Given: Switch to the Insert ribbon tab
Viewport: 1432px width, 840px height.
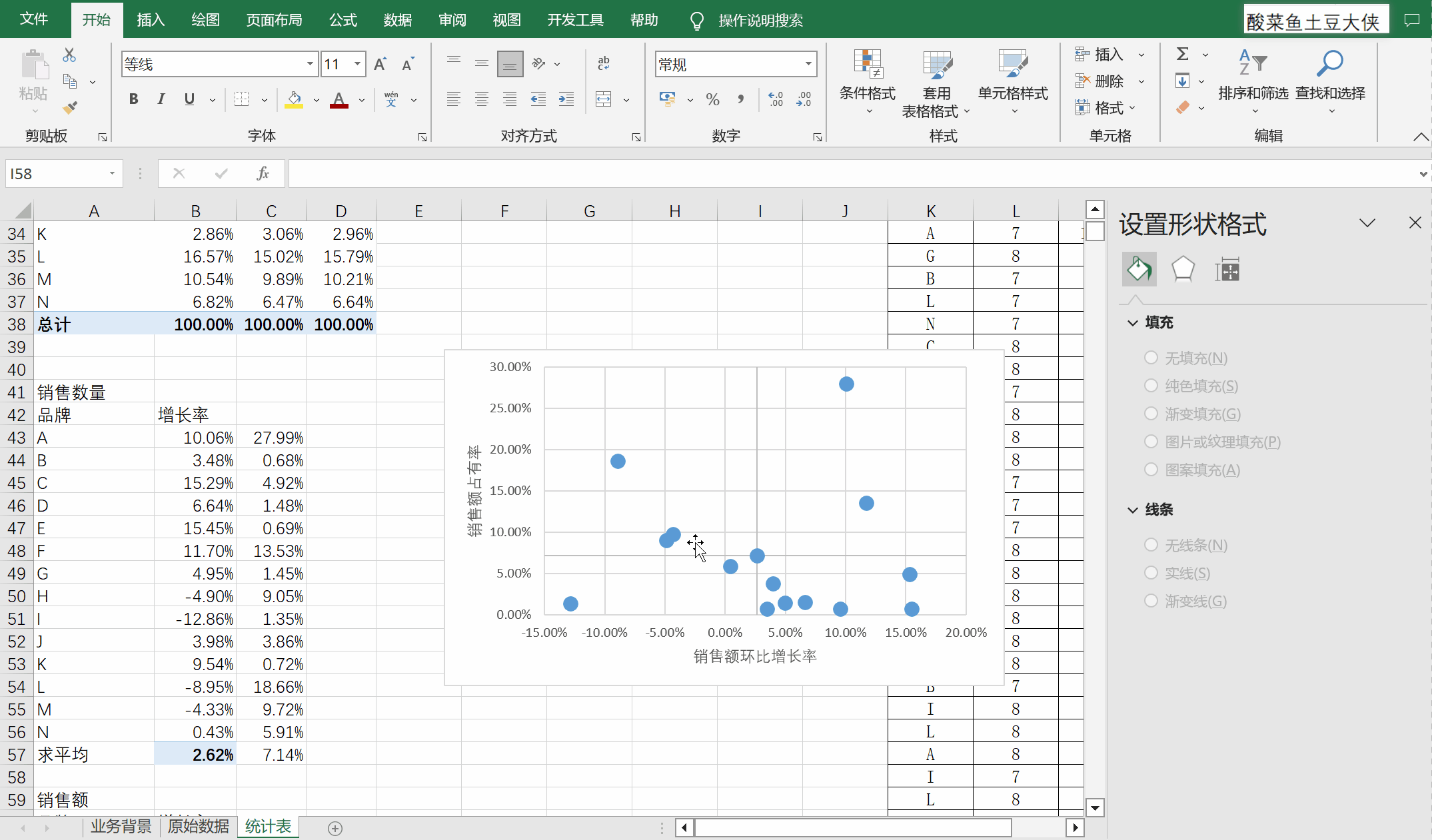Looking at the screenshot, I should 151,20.
